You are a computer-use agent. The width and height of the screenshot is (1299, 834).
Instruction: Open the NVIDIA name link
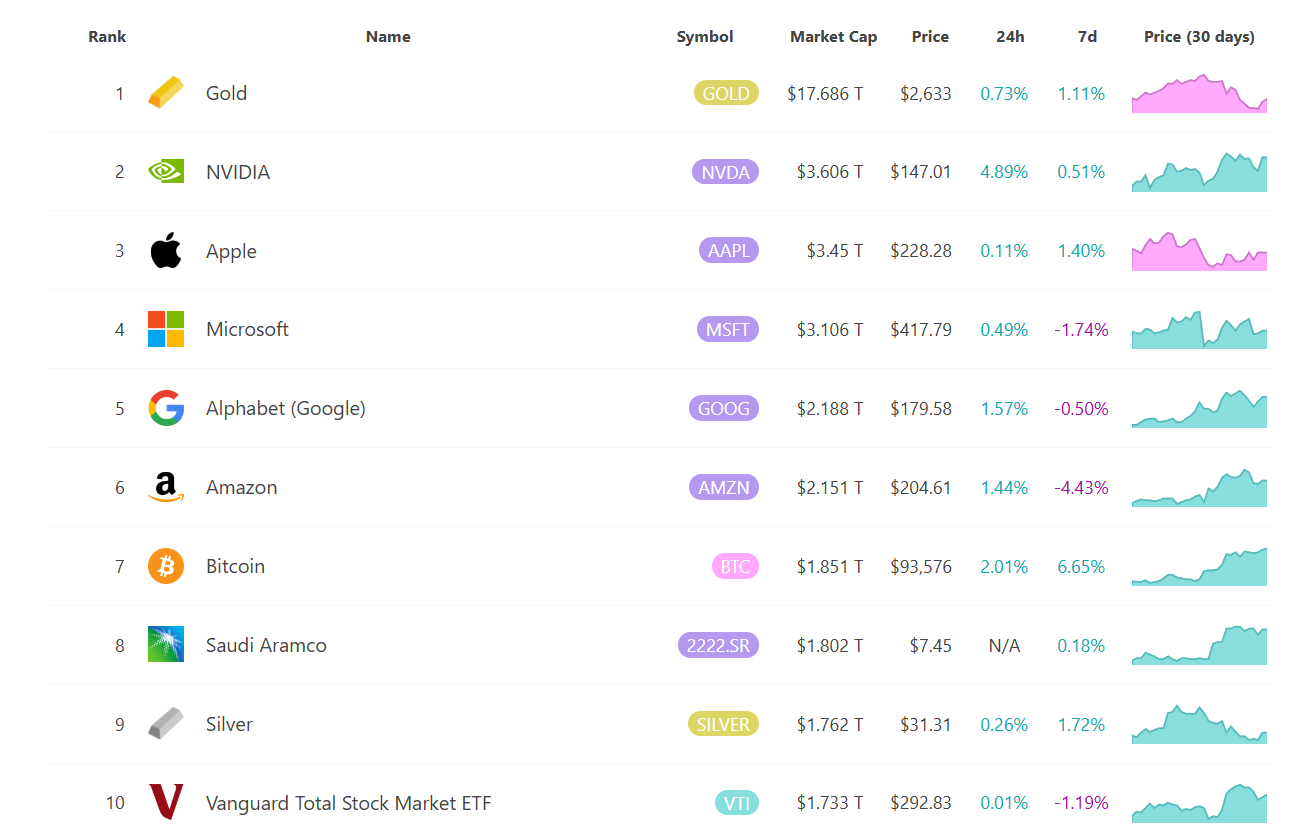238,172
